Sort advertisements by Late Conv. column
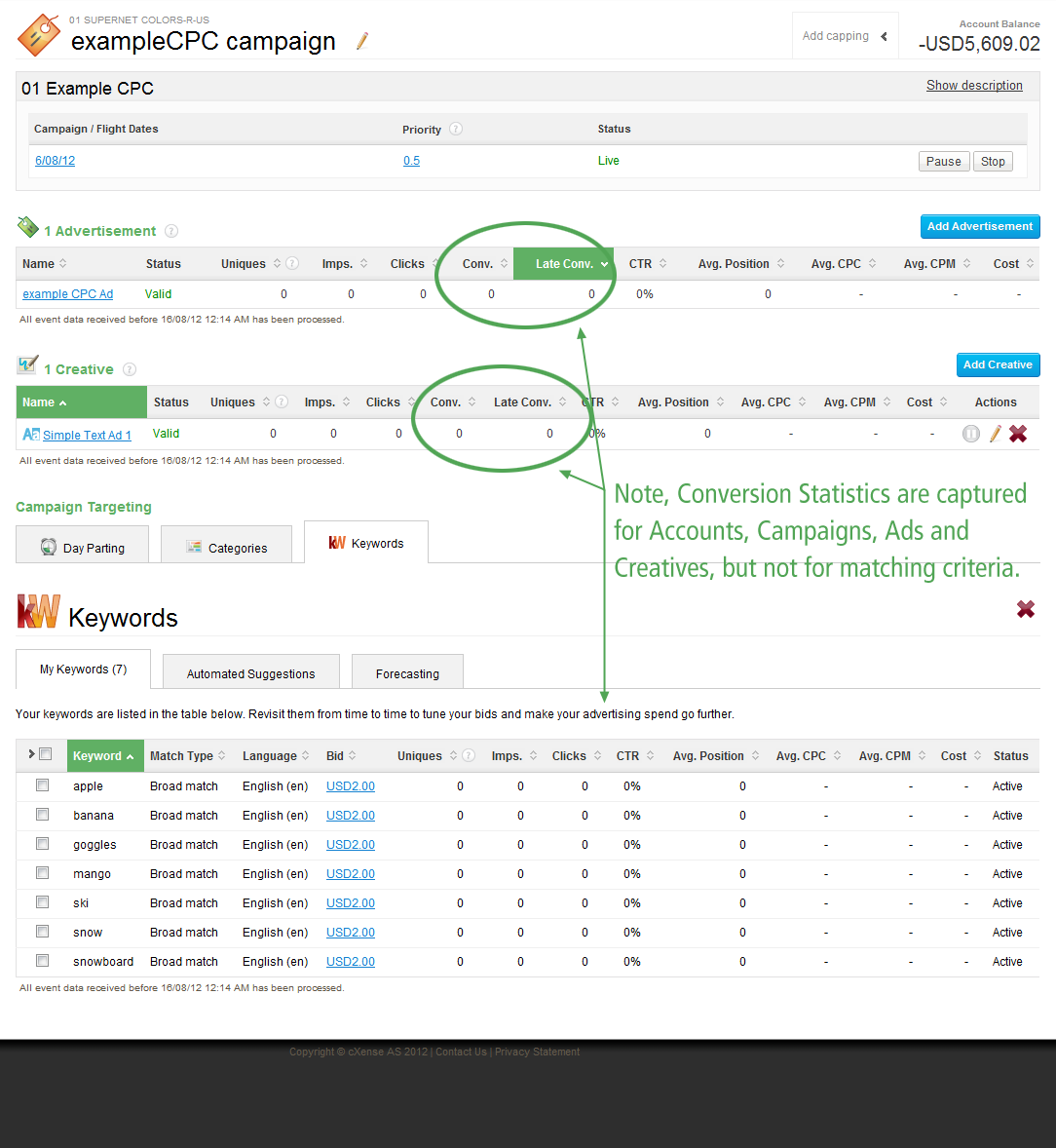This screenshot has width=1056, height=1148. click(x=564, y=263)
